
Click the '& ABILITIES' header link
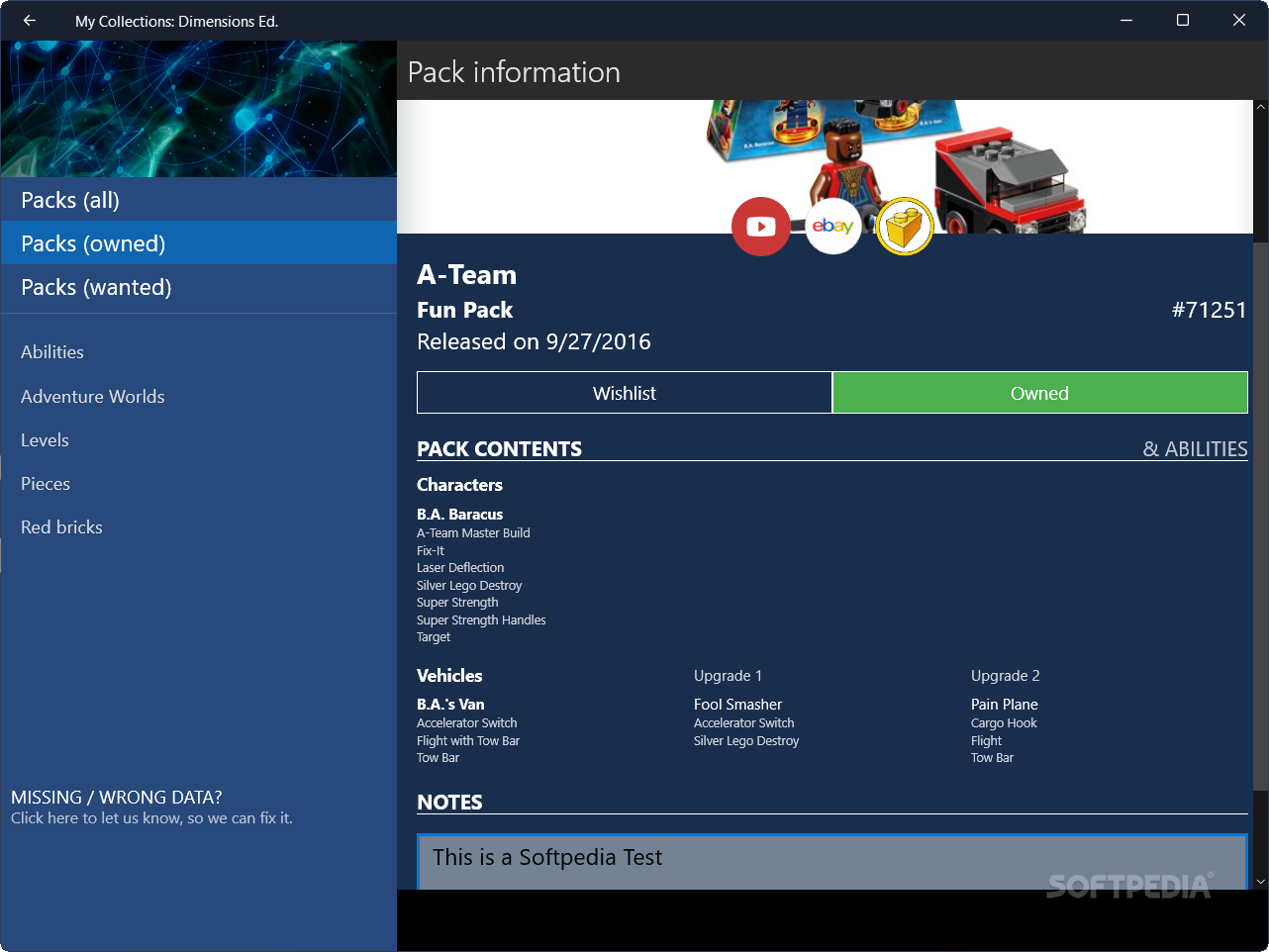(x=1195, y=449)
